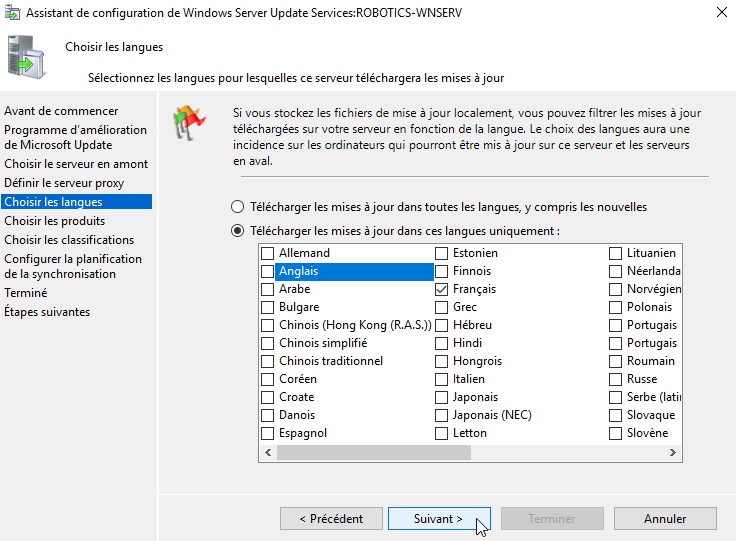Screen dimensions: 736x541
Task: Click language list scroll left arrow
Action: tap(268, 452)
